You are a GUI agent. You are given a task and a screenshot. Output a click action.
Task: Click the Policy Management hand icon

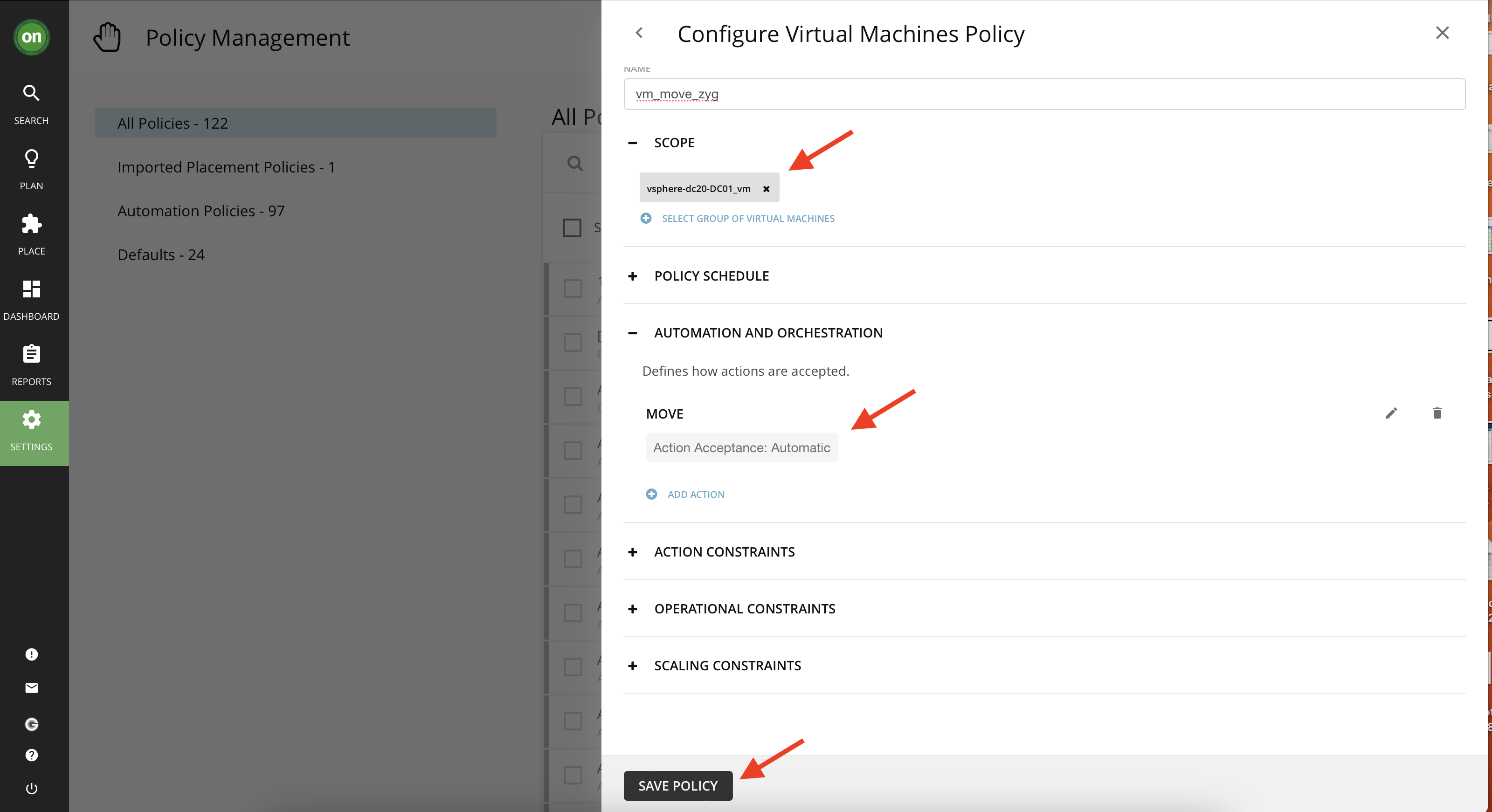pos(107,37)
